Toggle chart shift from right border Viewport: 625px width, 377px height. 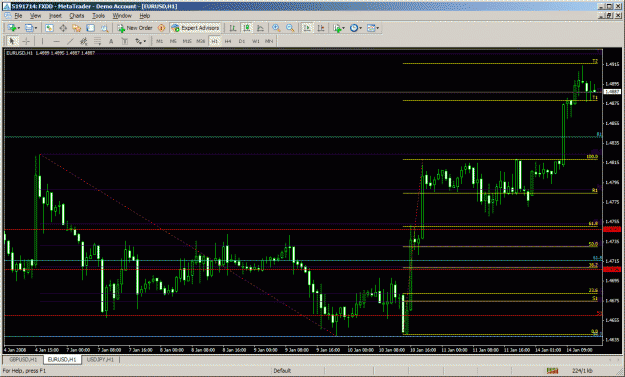pyautogui.click(x=321, y=28)
